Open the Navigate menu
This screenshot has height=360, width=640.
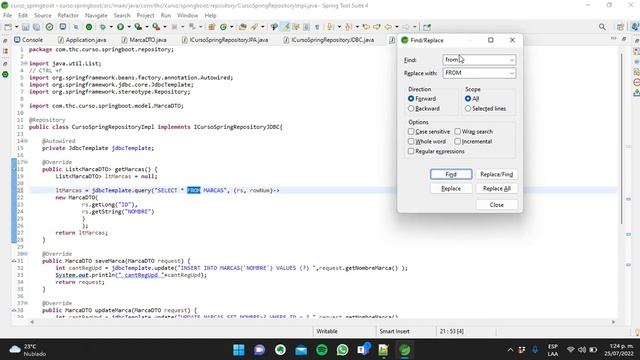coord(96,16)
